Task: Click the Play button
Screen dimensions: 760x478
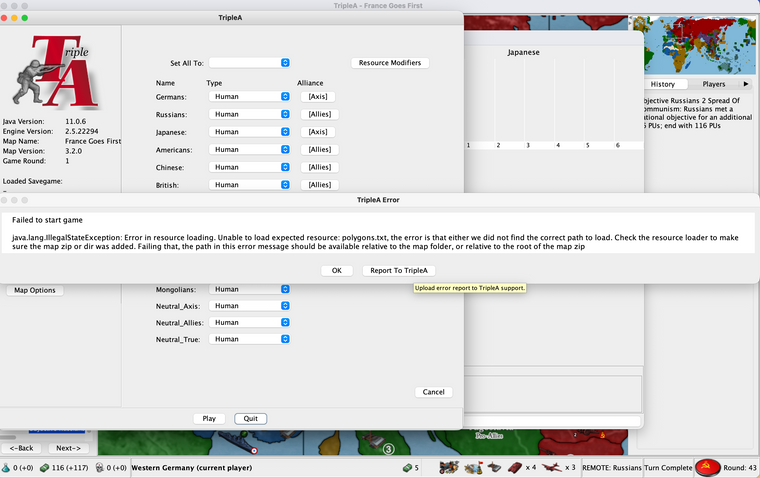Action: coord(209,418)
